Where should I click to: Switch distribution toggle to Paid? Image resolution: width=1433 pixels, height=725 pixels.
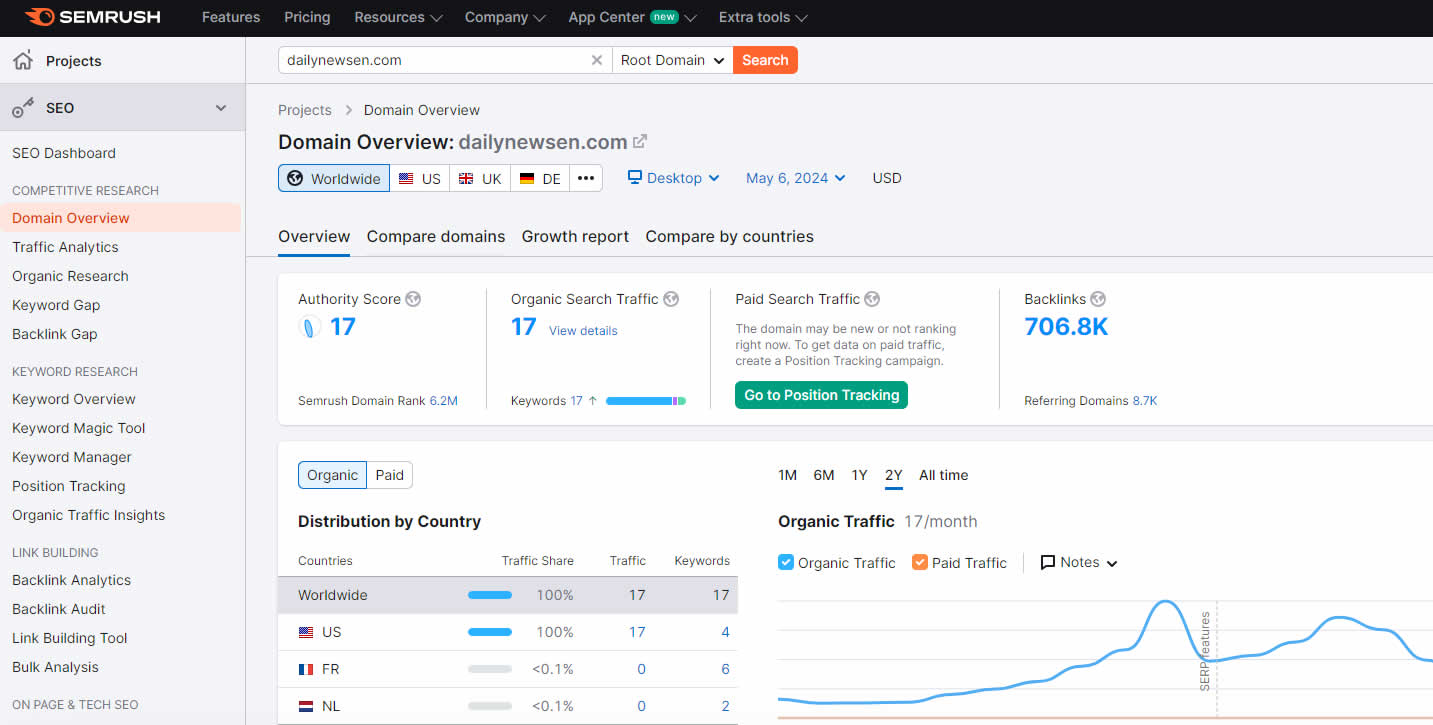click(389, 475)
